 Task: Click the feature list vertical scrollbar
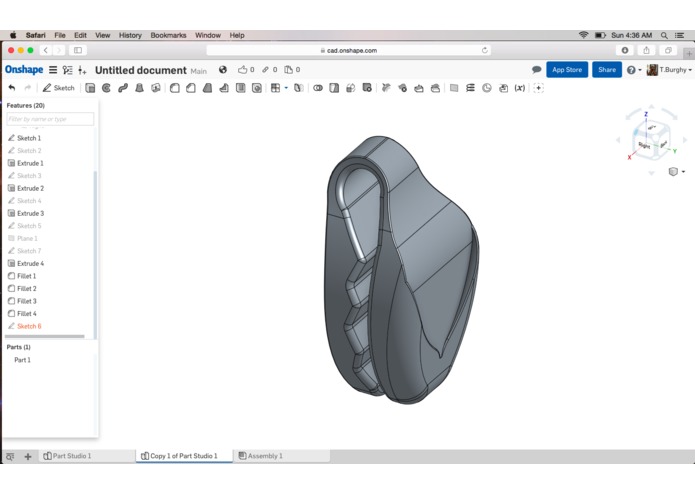pyautogui.click(x=95, y=255)
